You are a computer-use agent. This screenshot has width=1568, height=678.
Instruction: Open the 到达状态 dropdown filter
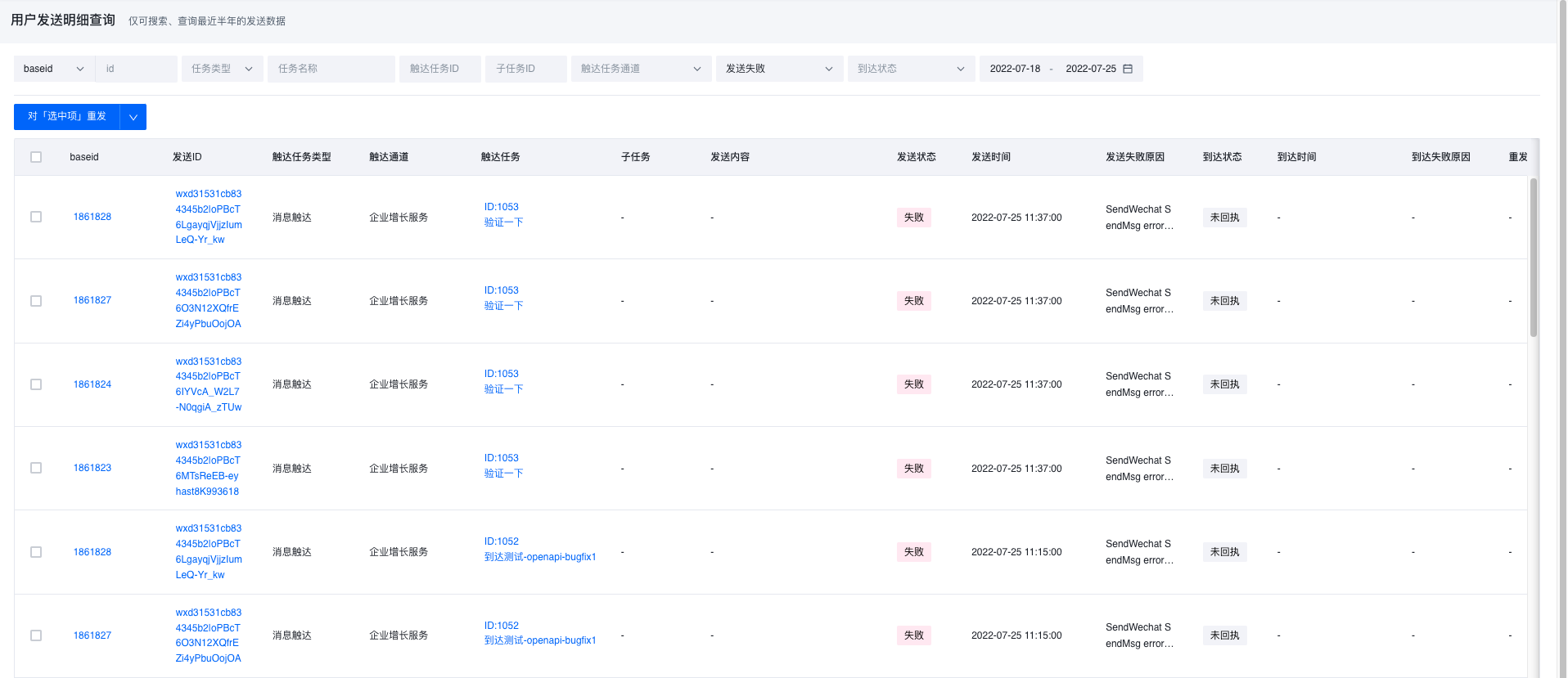[911, 69]
